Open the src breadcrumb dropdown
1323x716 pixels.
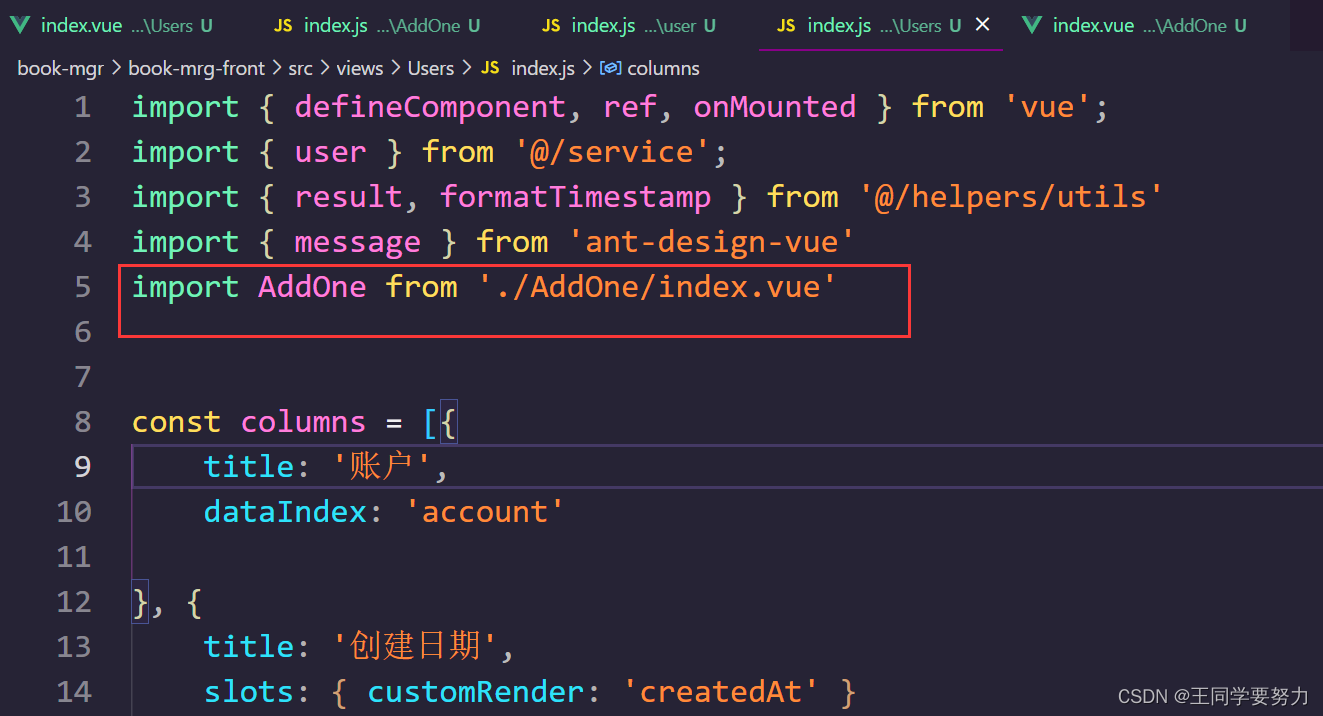click(x=302, y=68)
